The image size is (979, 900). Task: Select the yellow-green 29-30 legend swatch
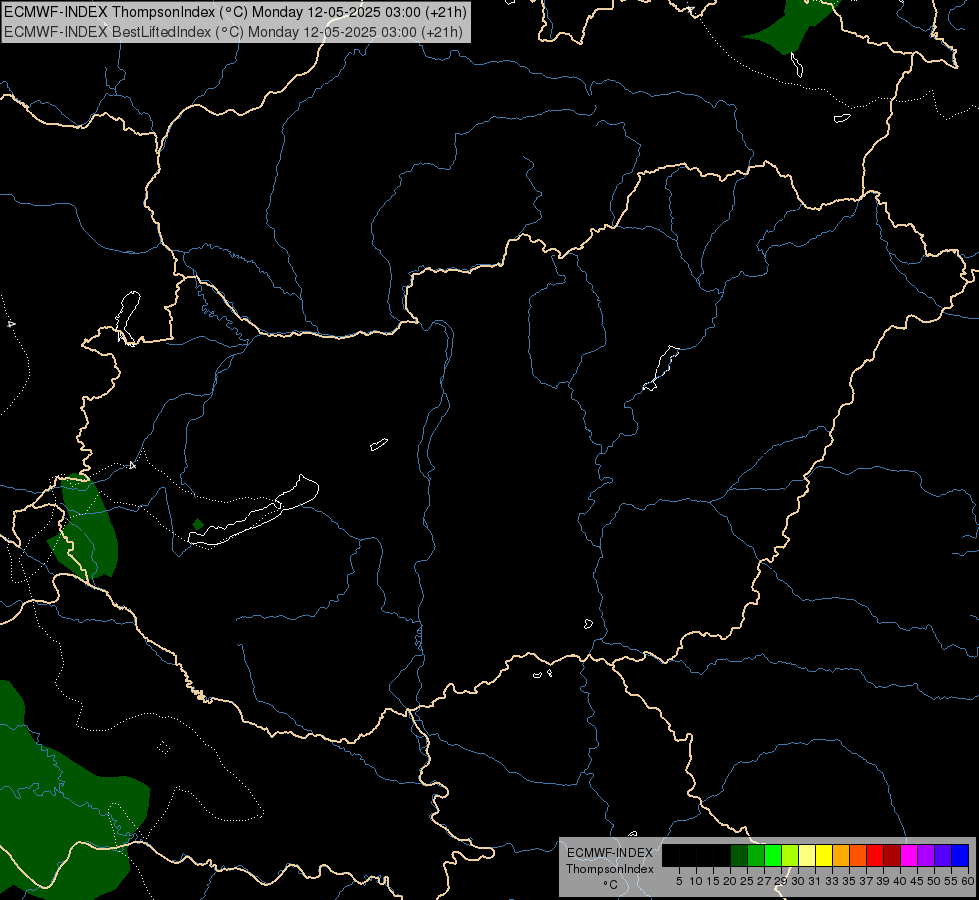tap(790, 855)
